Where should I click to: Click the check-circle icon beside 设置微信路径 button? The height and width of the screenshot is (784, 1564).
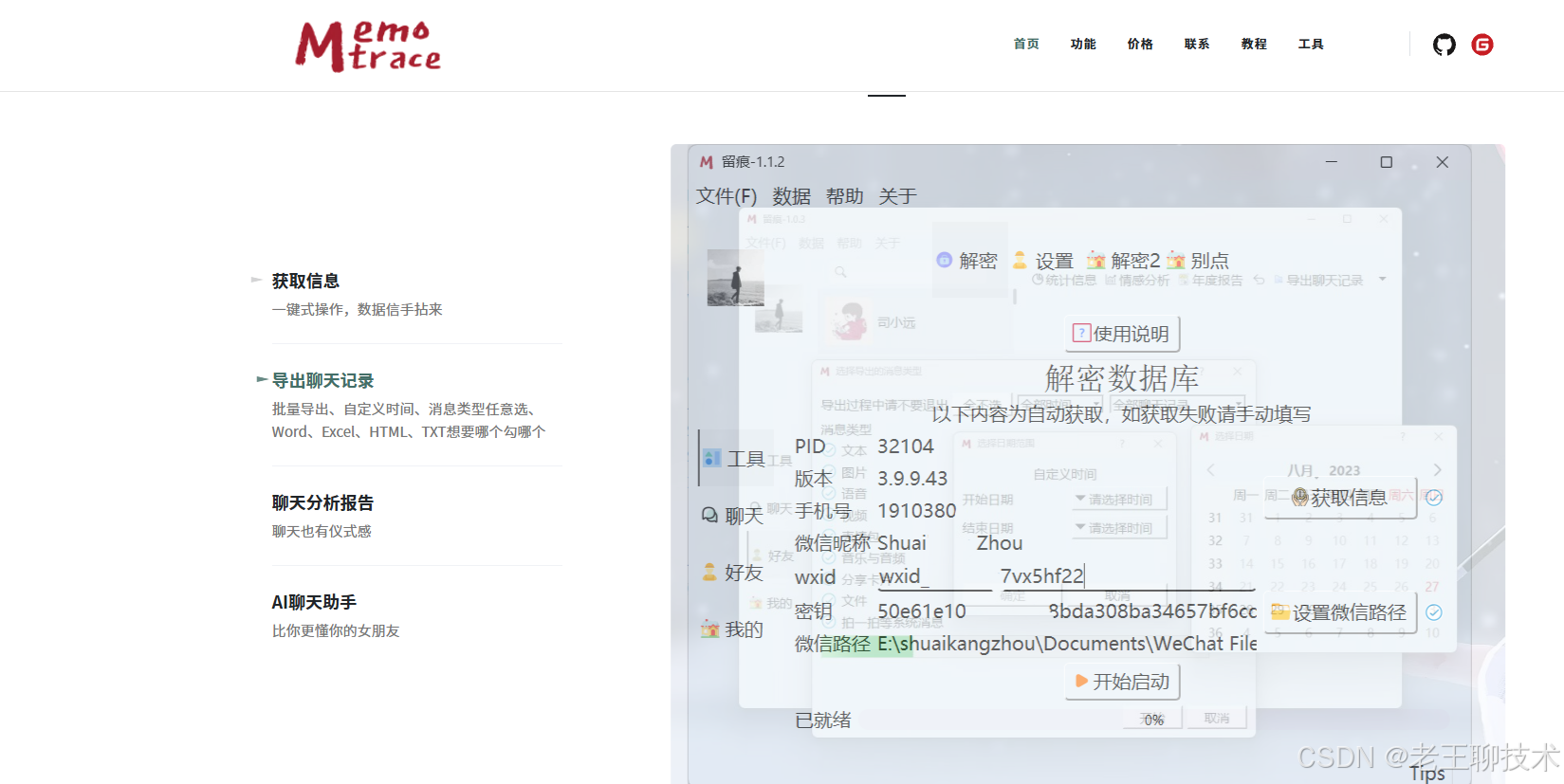[x=1434, y=612]
